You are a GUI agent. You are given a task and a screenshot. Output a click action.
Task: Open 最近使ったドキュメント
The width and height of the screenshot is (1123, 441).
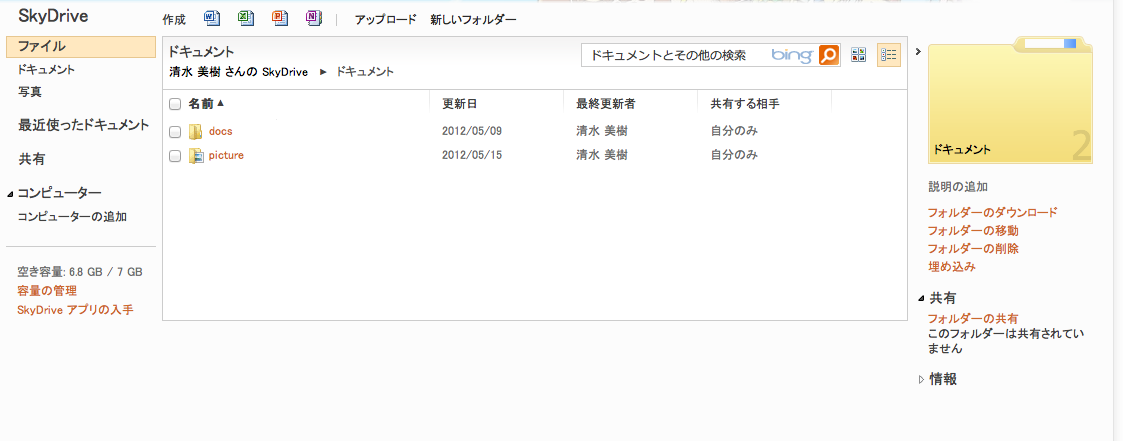(x=84, y=125)
